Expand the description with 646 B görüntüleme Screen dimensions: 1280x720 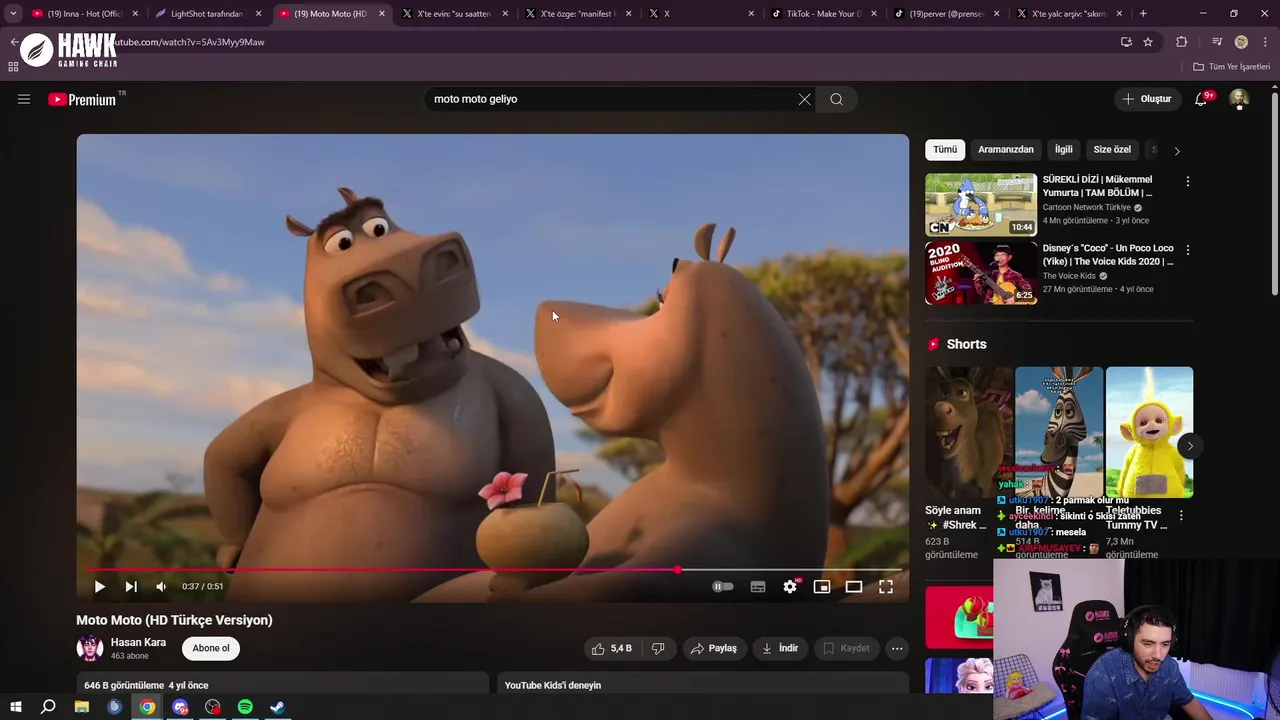click(282, 685)
